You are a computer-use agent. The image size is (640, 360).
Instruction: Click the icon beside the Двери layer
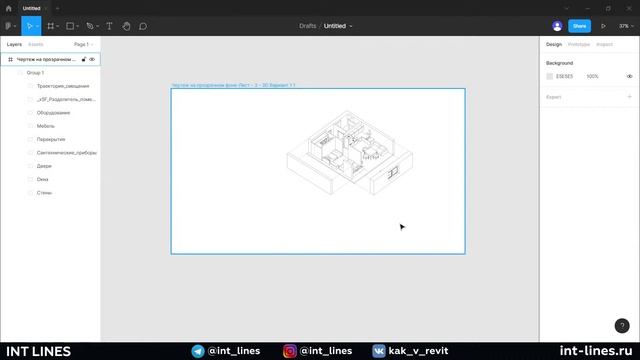tap(30, 166)
